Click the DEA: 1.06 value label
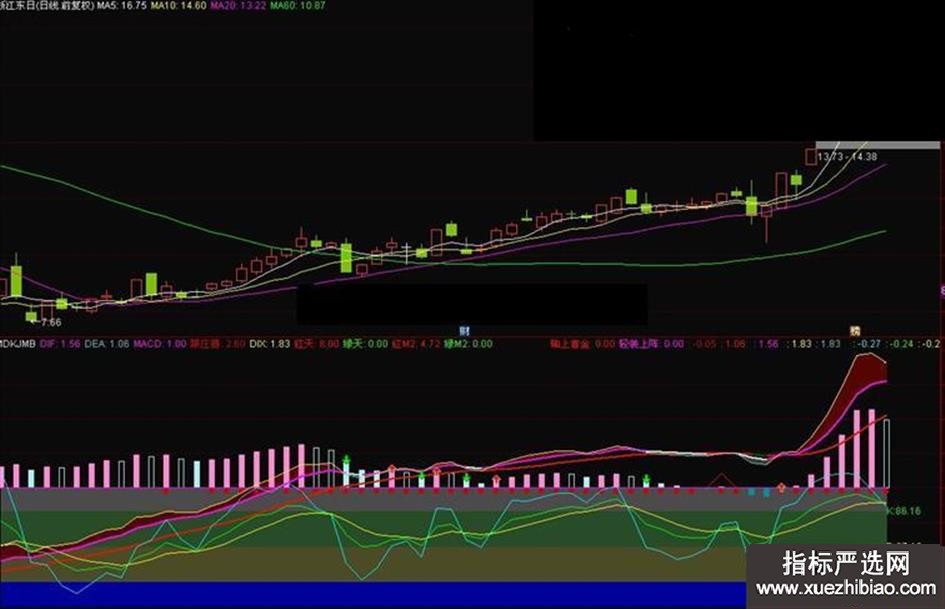This screenshot has width=945, height=609. pos(107,344)
